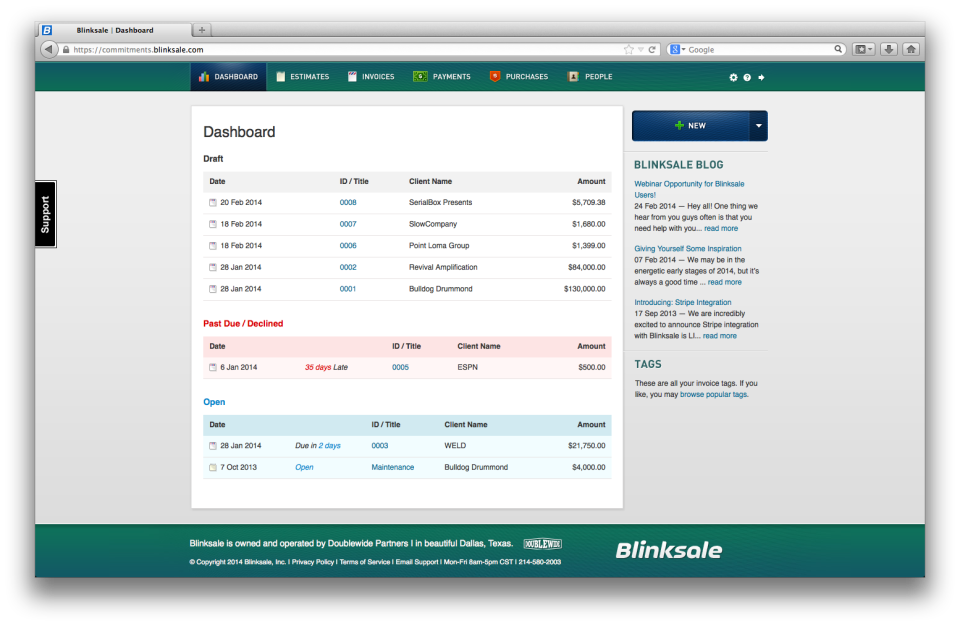
Task: Select the Blinksale | Dashboard browser tab
Action: pos(115,30)
